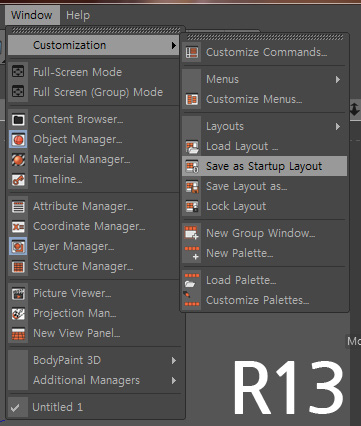Select Customize Menus... entry
Screen dimensions: 361x426
265,99
